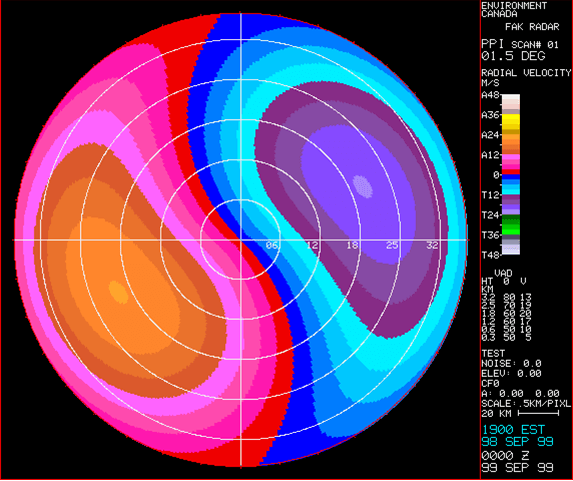This screenshot has width=573, height=481.
Task: Click the orange A24 legend color band
Action: (x=511, y=144)
